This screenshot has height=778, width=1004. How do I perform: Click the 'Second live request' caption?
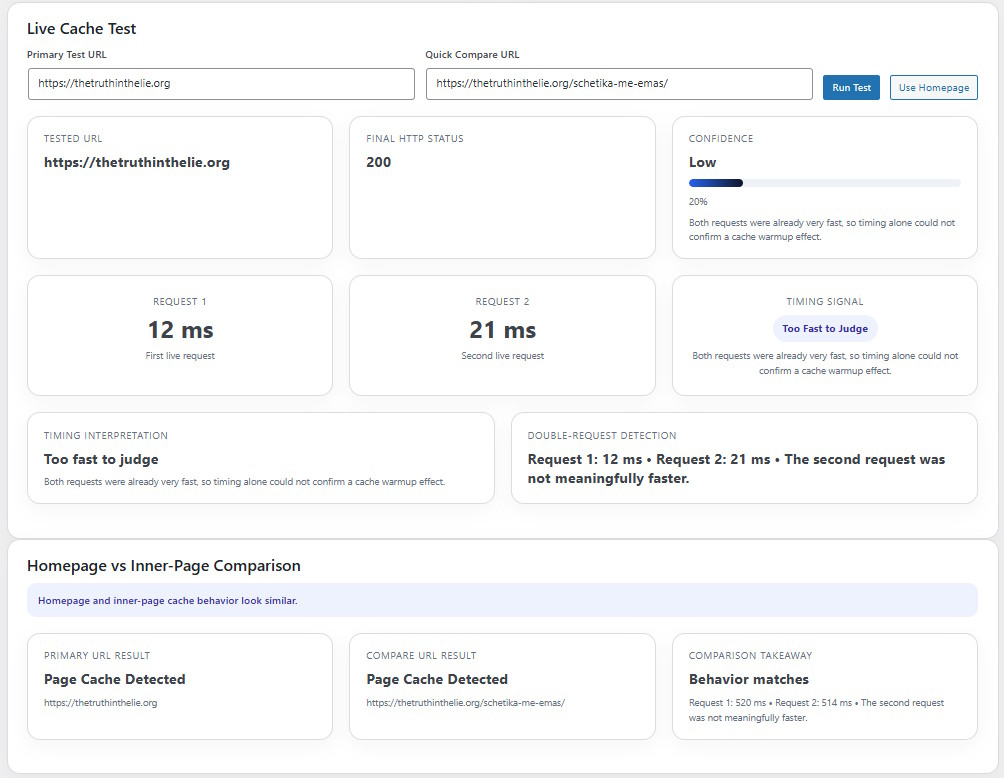[503, 356]
